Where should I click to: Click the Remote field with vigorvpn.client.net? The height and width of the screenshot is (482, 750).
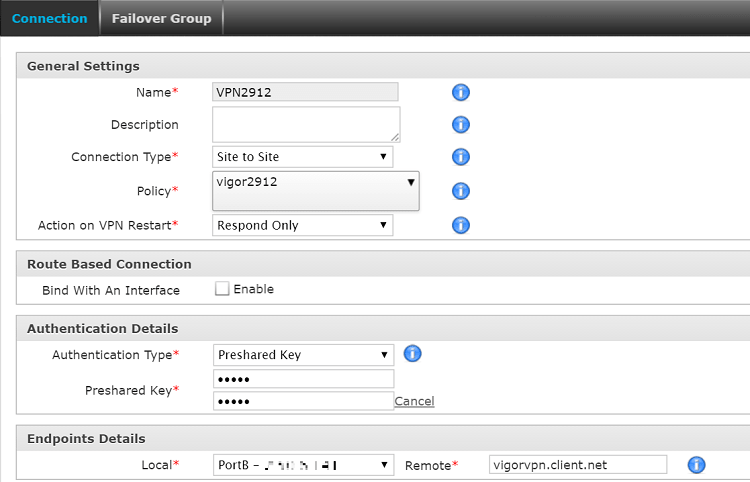tap(578, 465)
